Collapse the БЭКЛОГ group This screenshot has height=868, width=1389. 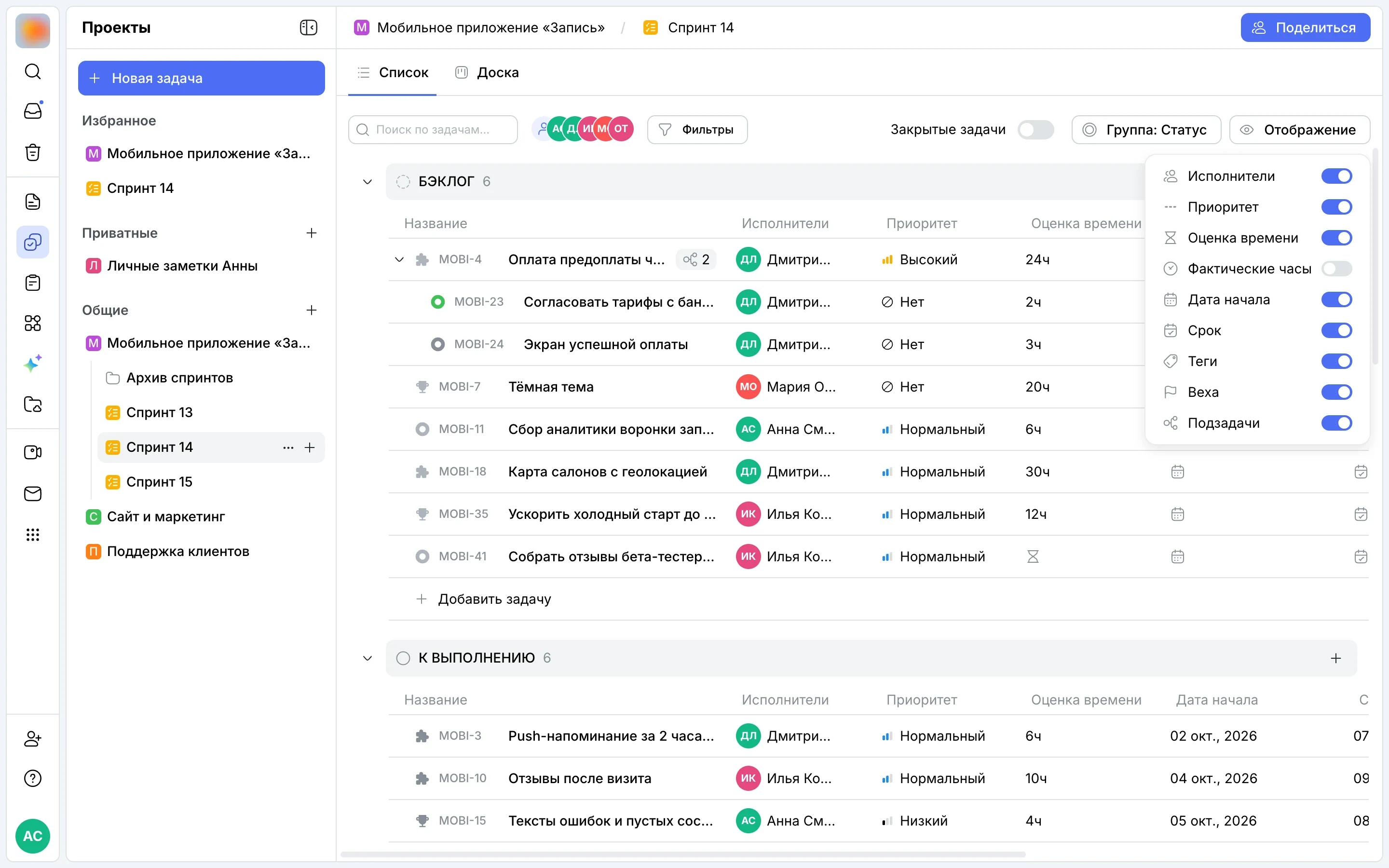pyautogui.click(x=368, y=182)
